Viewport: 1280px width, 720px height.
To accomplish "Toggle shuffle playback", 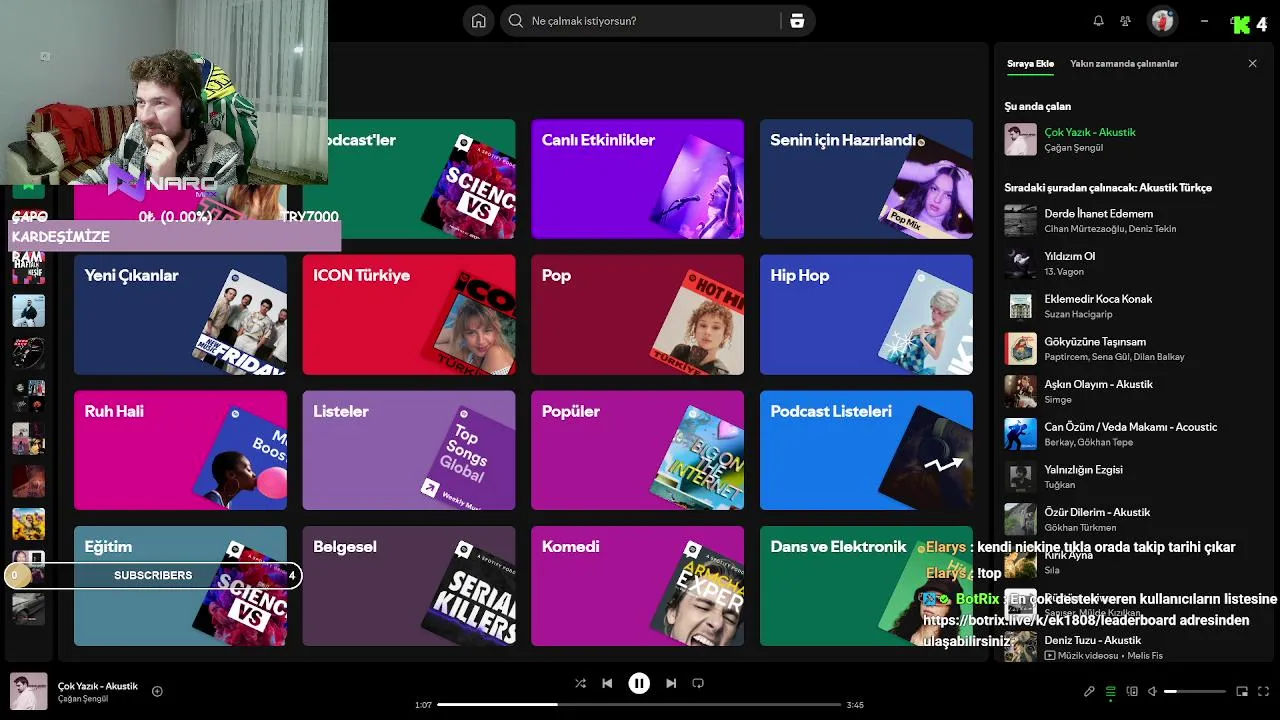I will (580, 683).
